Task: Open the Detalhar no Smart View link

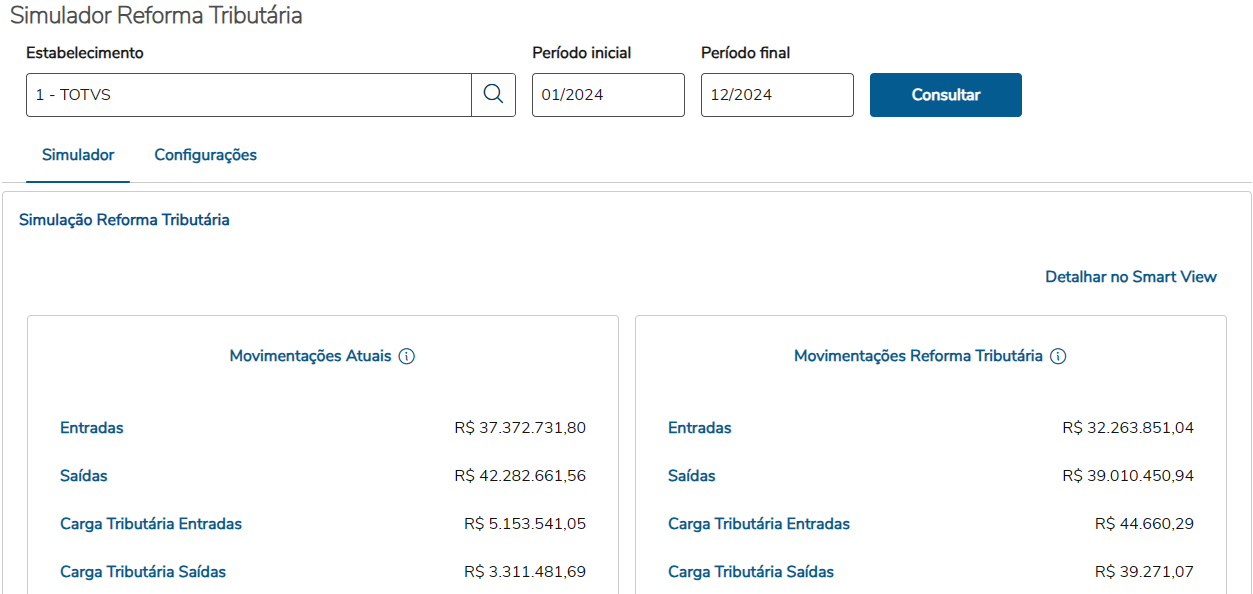Action: (x=1131, y=277)
